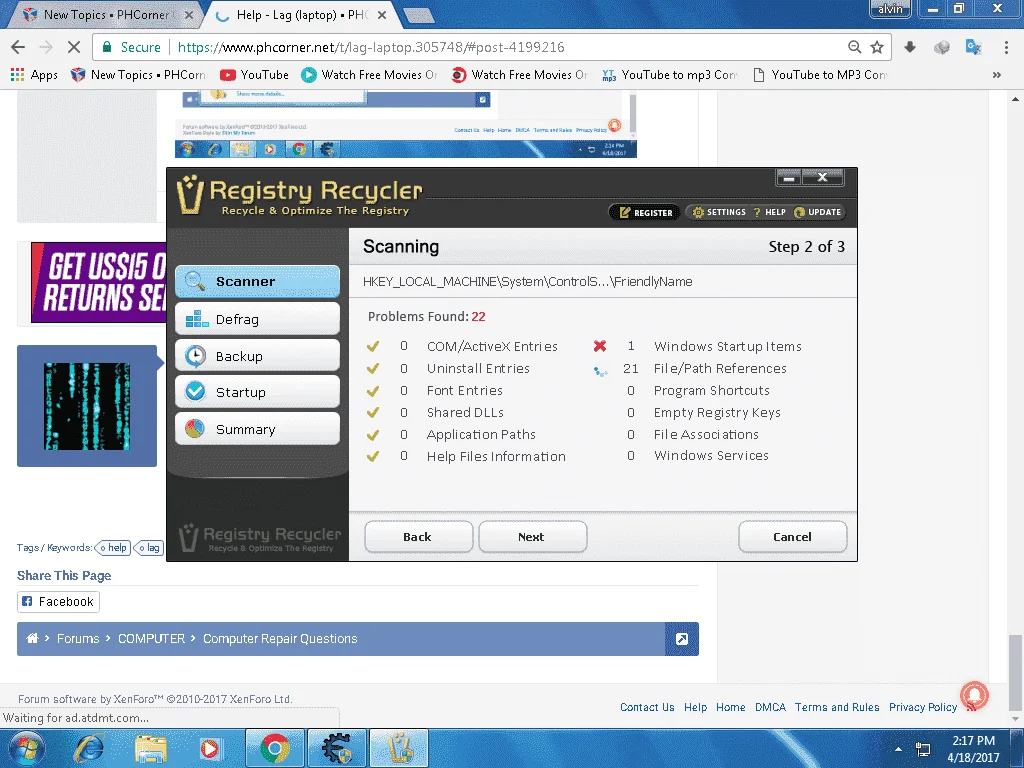The height and width of the screenshot is (768, 1024).
Task: Open the Scanner section in Registry Recycler
Action: pos(257,281)
